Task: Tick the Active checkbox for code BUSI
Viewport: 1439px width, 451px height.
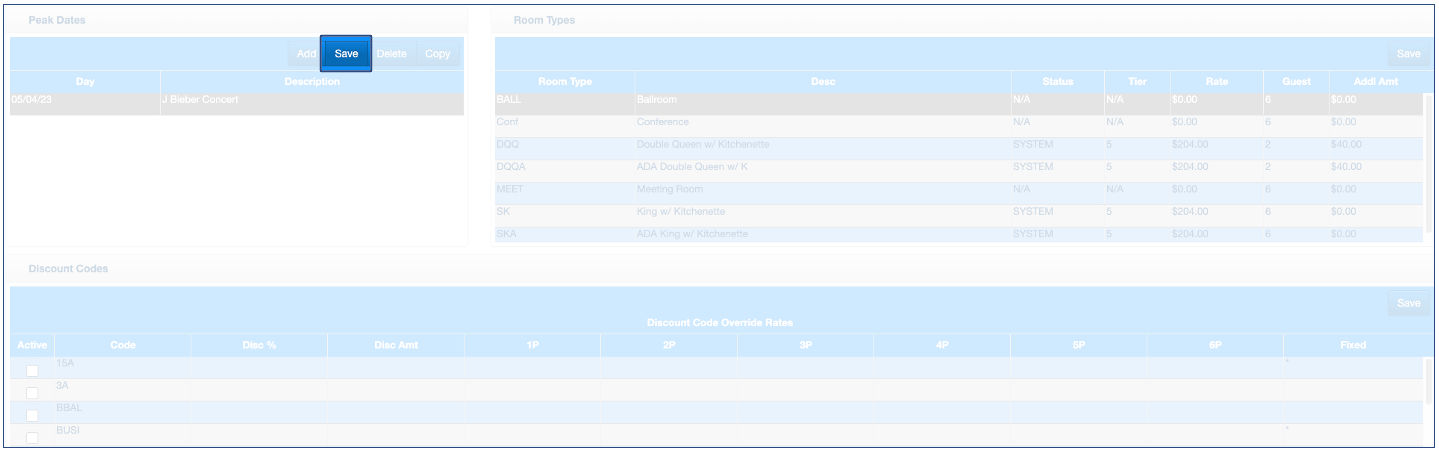Action: [32, 437]
